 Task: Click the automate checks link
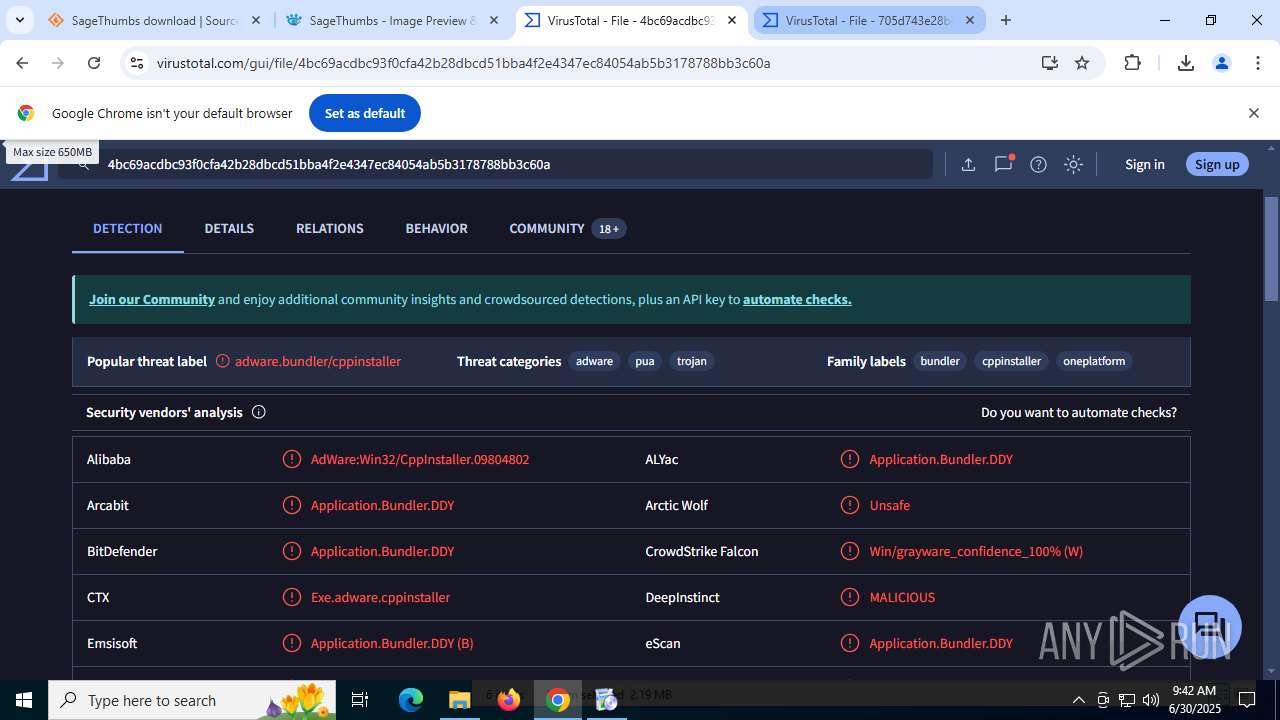pyautogui.click(x=797, y=299)
